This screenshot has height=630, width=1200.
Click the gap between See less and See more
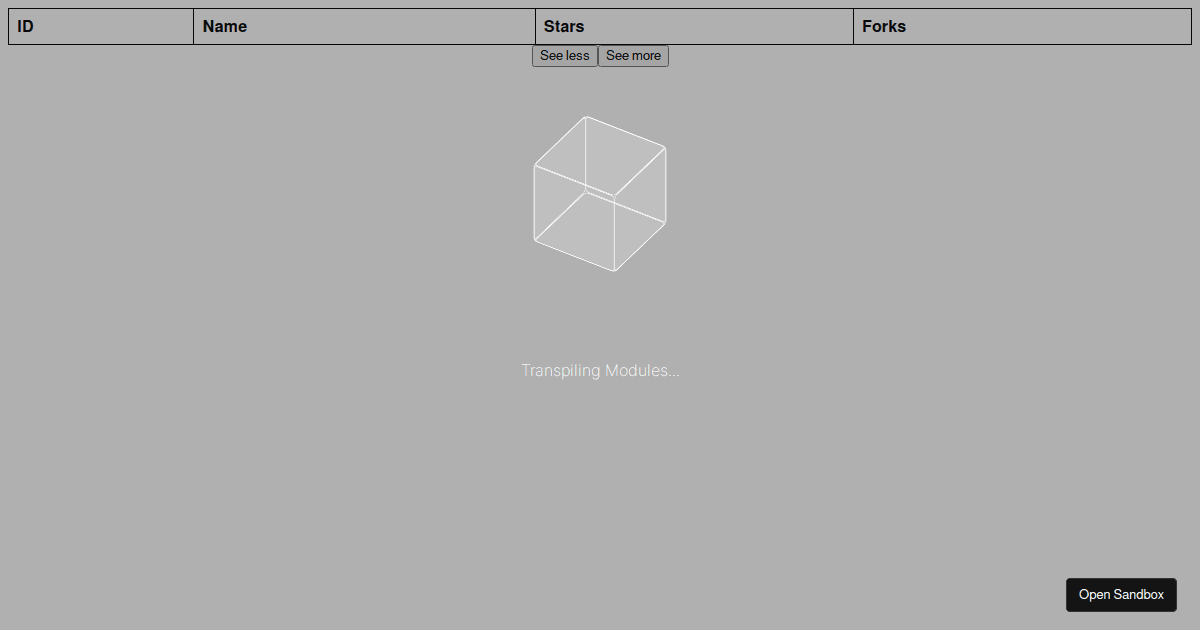pyautogui.click(x=597, y=55)
